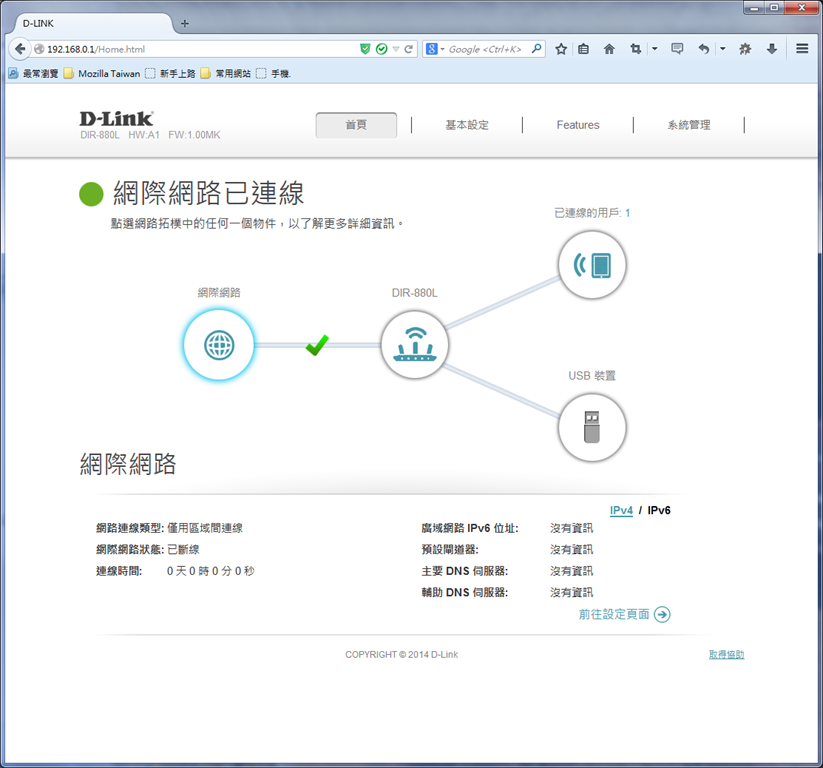Expand the undo button dropdown arrow
Image resolution: width=823 pixels, height=768 pixels.
pyautogui.click(x=723, y=49)
